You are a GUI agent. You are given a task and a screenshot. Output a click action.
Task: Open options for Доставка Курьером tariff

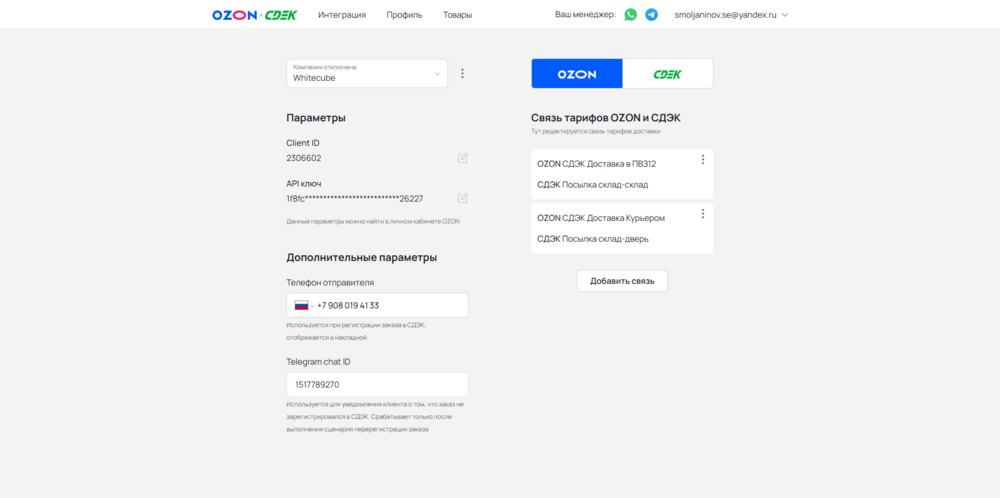pos(703,214)
